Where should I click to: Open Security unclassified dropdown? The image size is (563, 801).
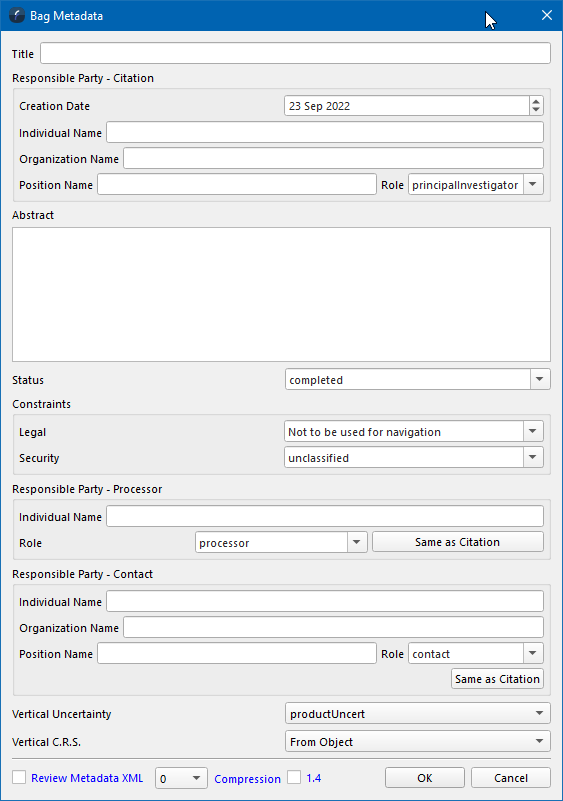533,457
